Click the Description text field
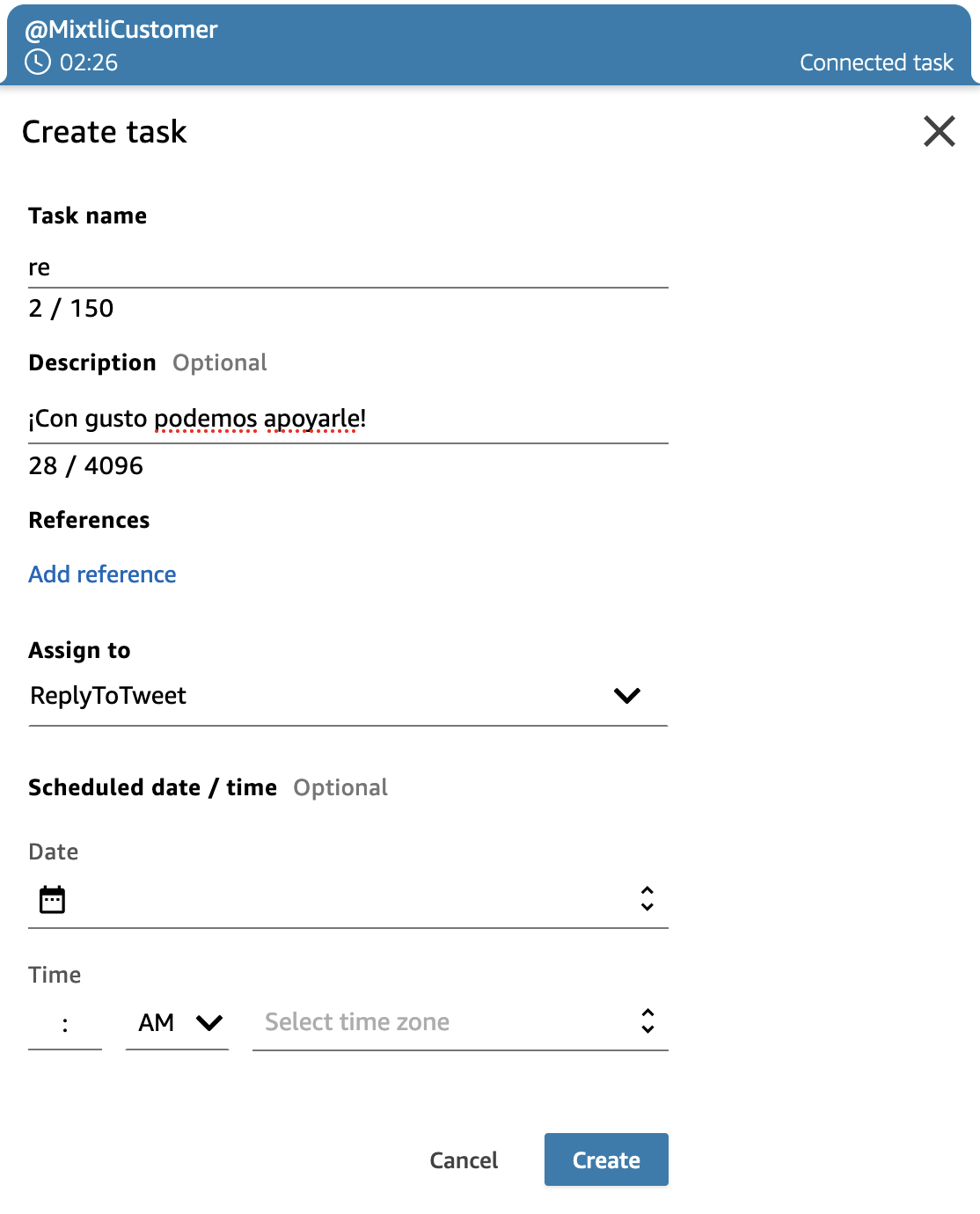This screenshot has width=980, height=1214. coord(348,419)
